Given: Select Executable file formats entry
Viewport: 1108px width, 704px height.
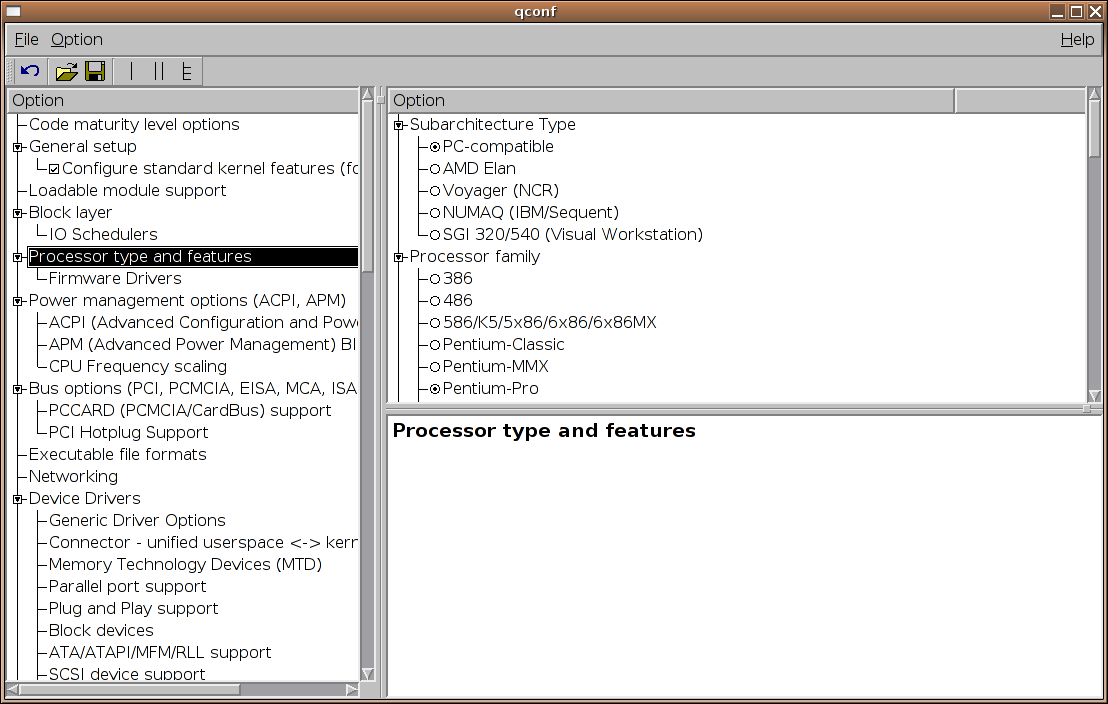Looking at the screenshot, I should point(117,454).
